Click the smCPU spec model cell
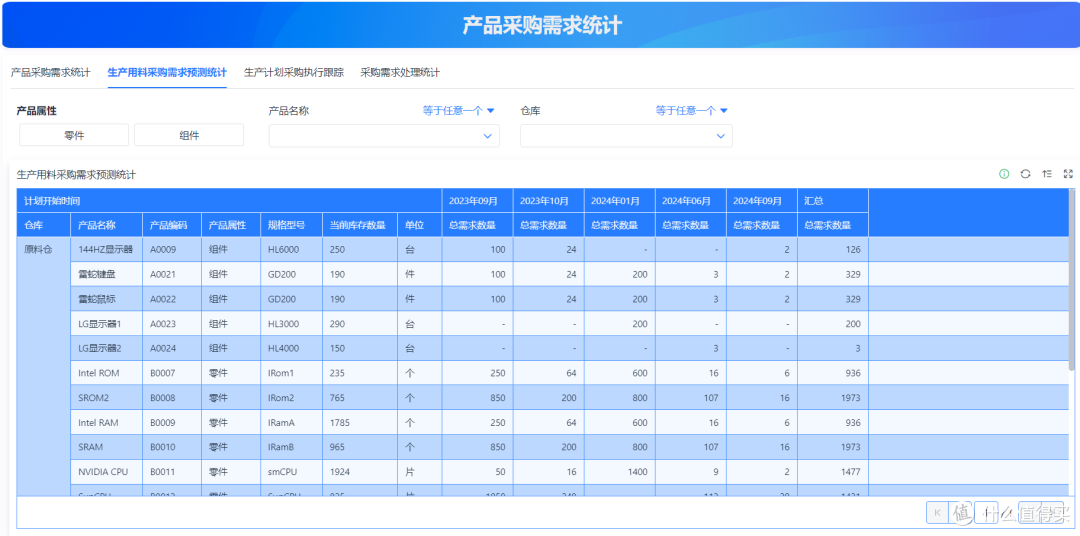This screenshot has width=1080, height=536. pyautogui.click(x=291, y=472)
